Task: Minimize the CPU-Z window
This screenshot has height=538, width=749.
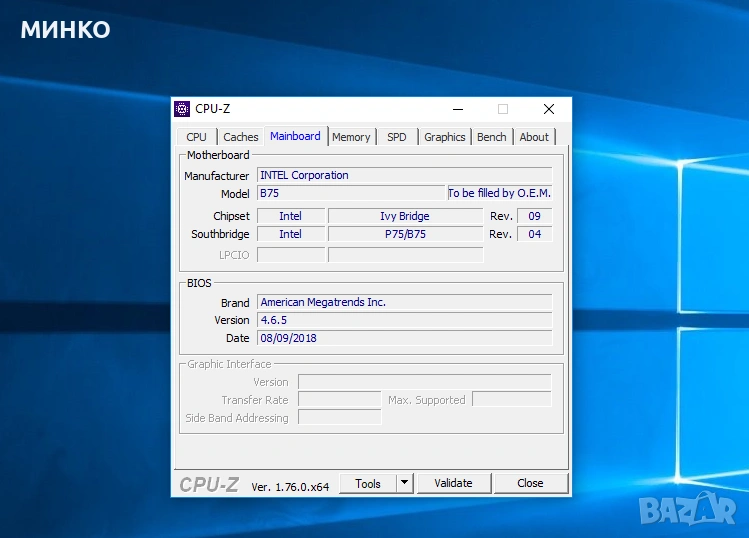Action: coord(457,109)
